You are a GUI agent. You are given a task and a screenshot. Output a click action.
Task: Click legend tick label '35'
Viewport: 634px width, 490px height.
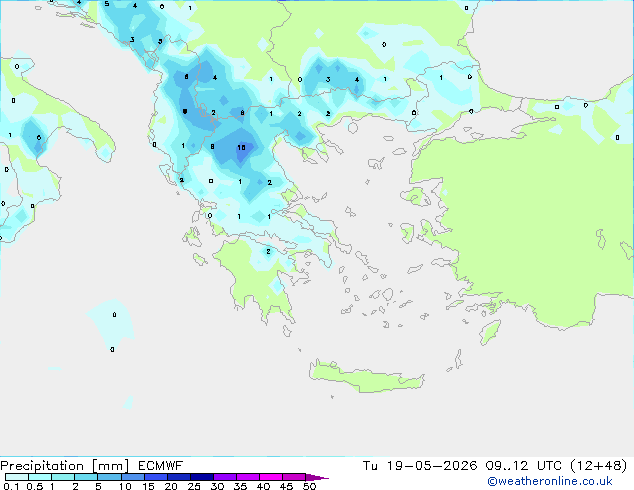[x=241, y=486]
